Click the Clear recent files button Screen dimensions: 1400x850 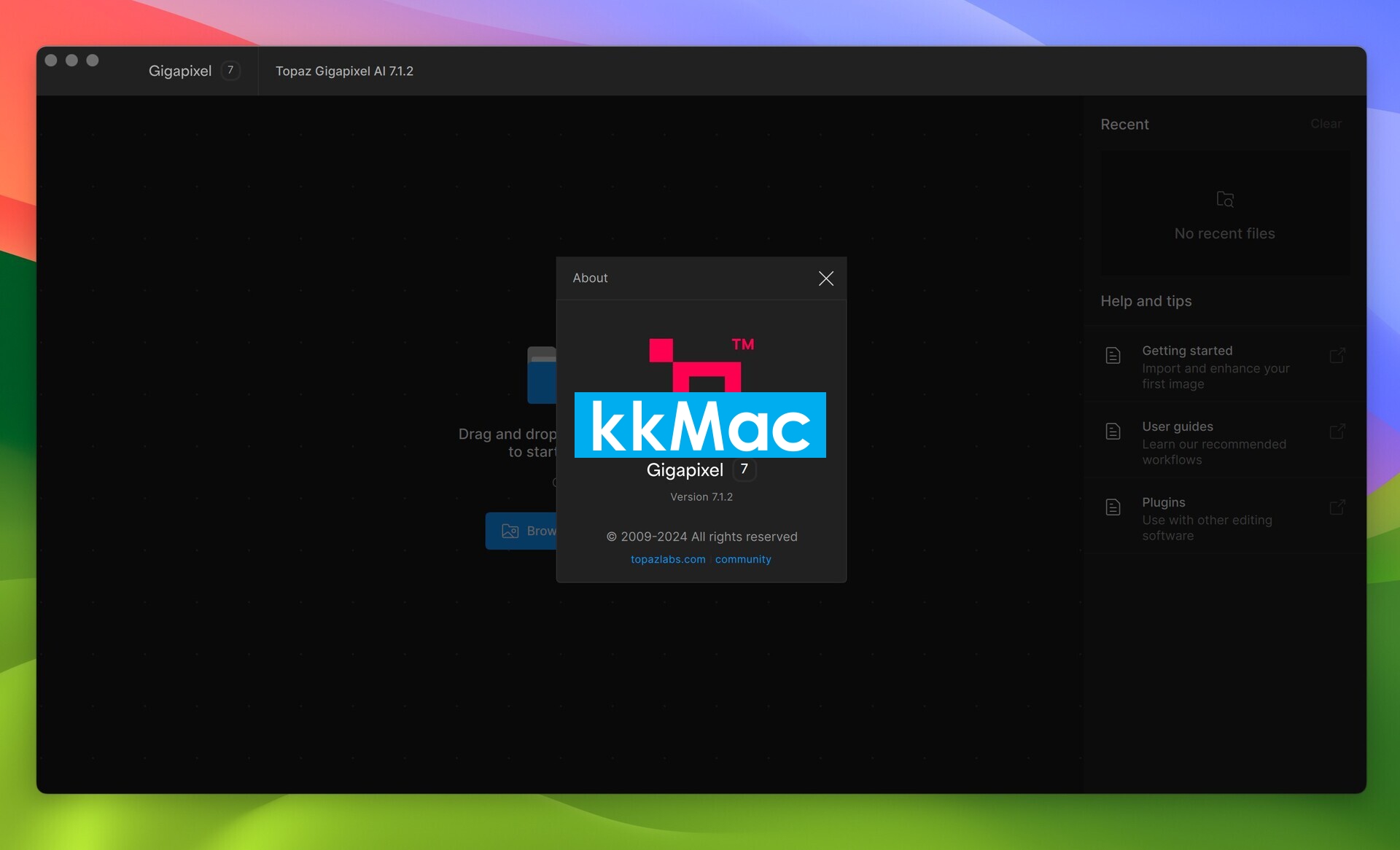click(x=1326, y=124)
